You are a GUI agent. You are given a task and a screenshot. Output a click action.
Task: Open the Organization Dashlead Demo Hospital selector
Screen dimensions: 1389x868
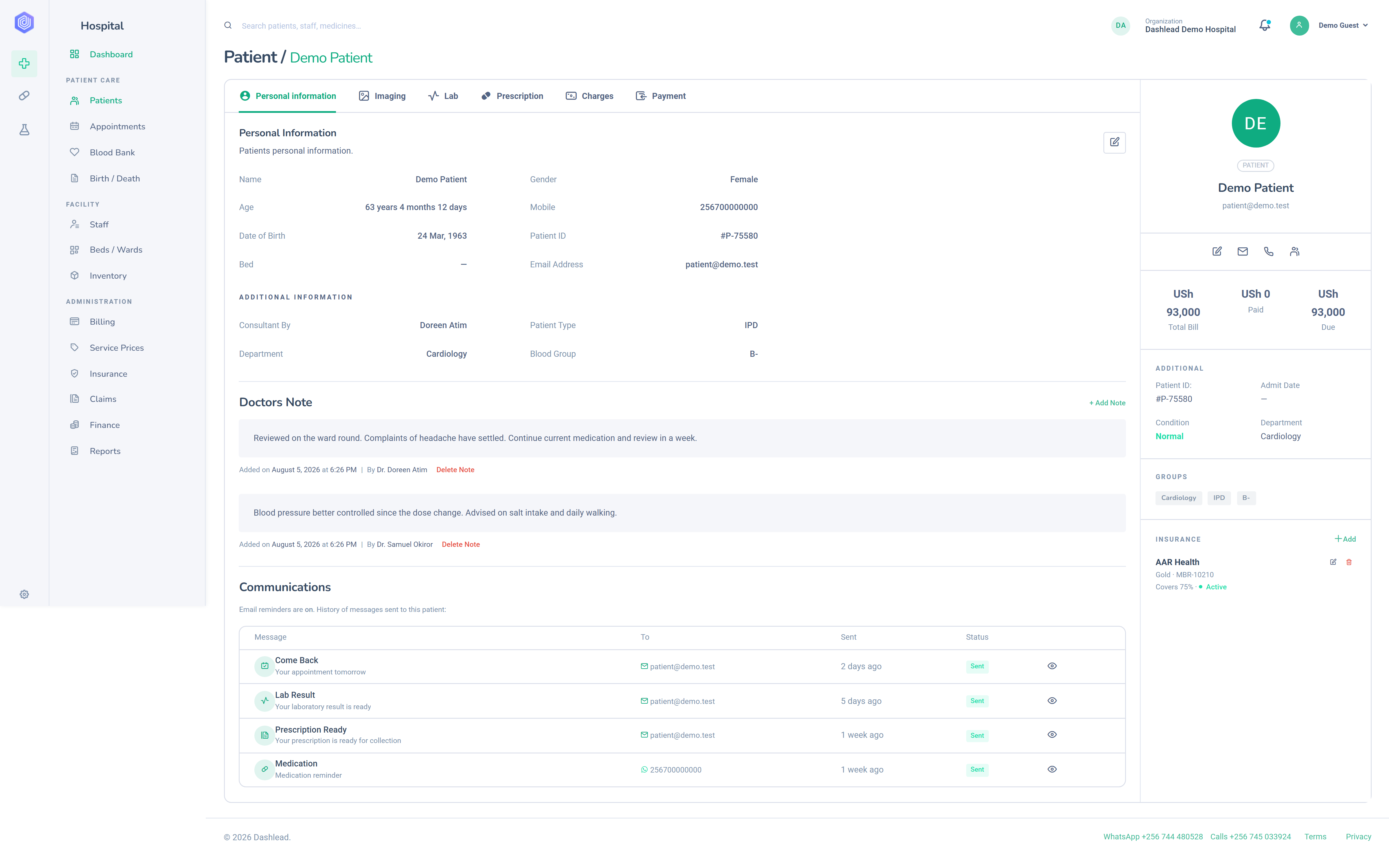(1190, 26)
